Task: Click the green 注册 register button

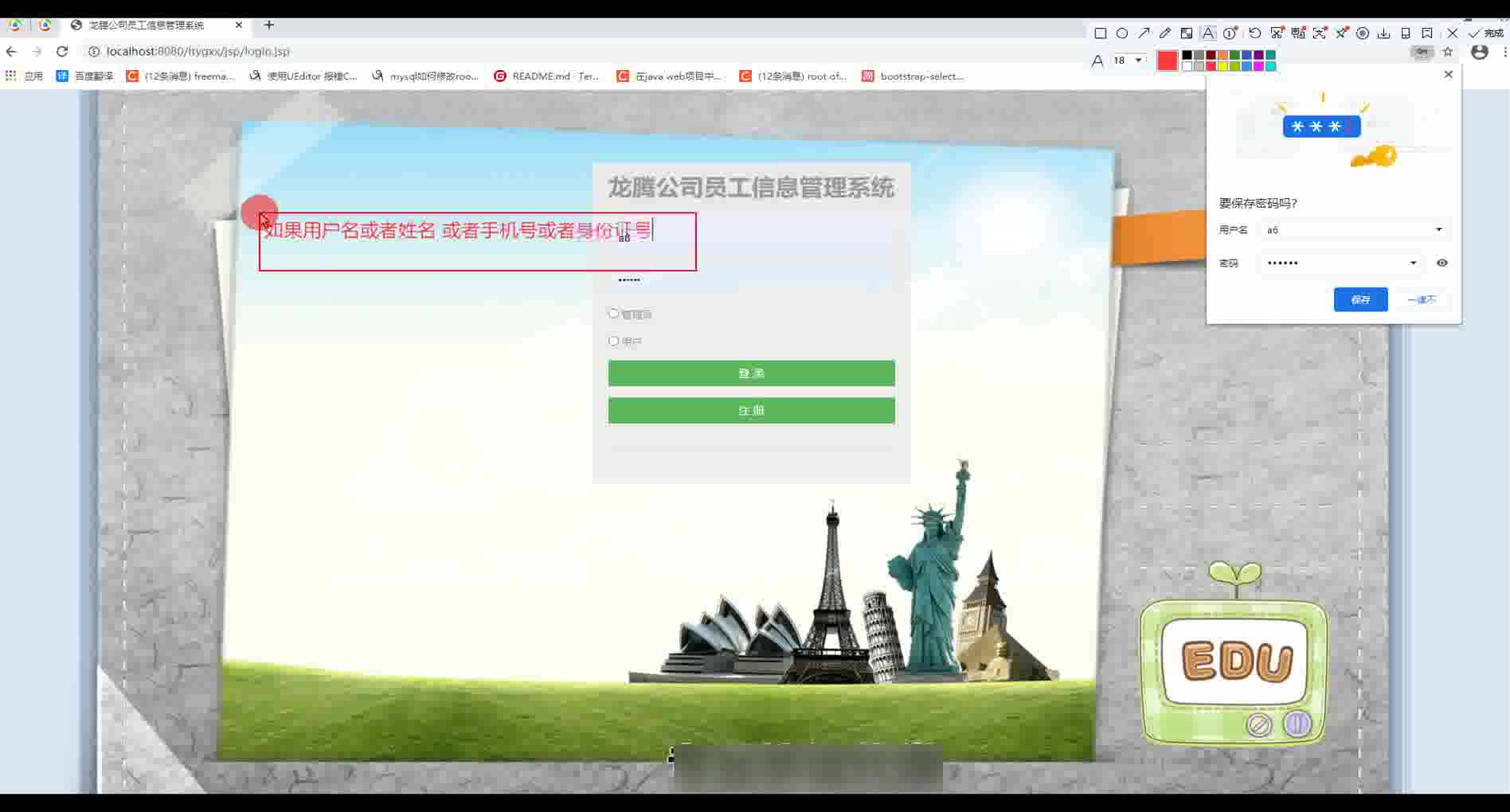Action: point(751,411)
